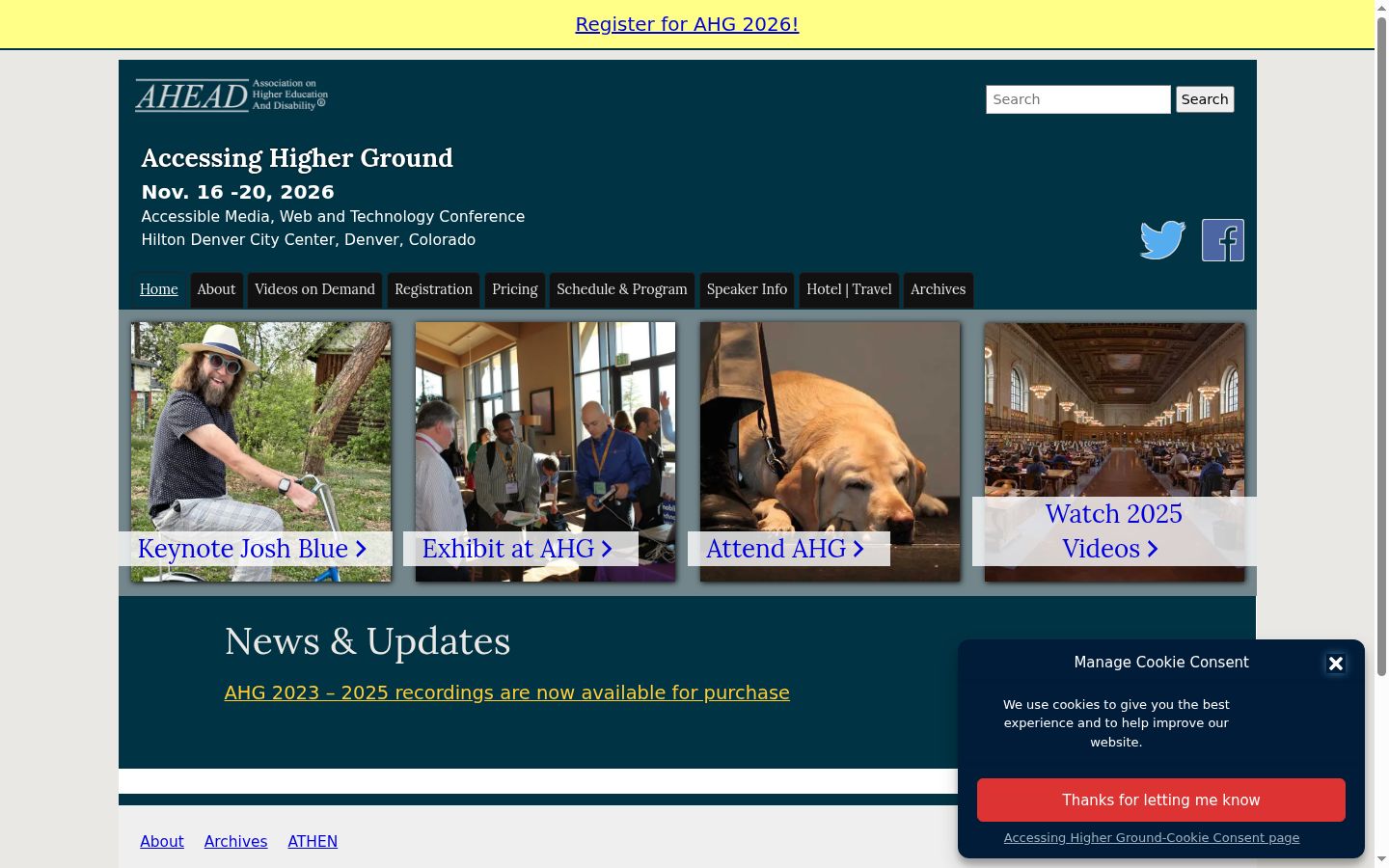
Task: Click the scrollbar down arrow
Action: tap(1381, 859)
